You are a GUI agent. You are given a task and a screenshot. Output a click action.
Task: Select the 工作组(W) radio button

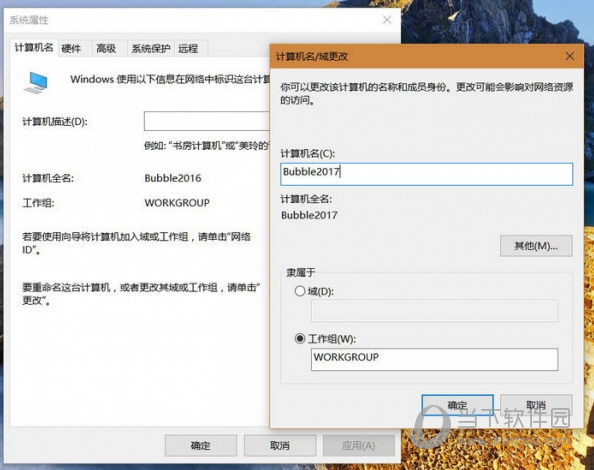300,338
